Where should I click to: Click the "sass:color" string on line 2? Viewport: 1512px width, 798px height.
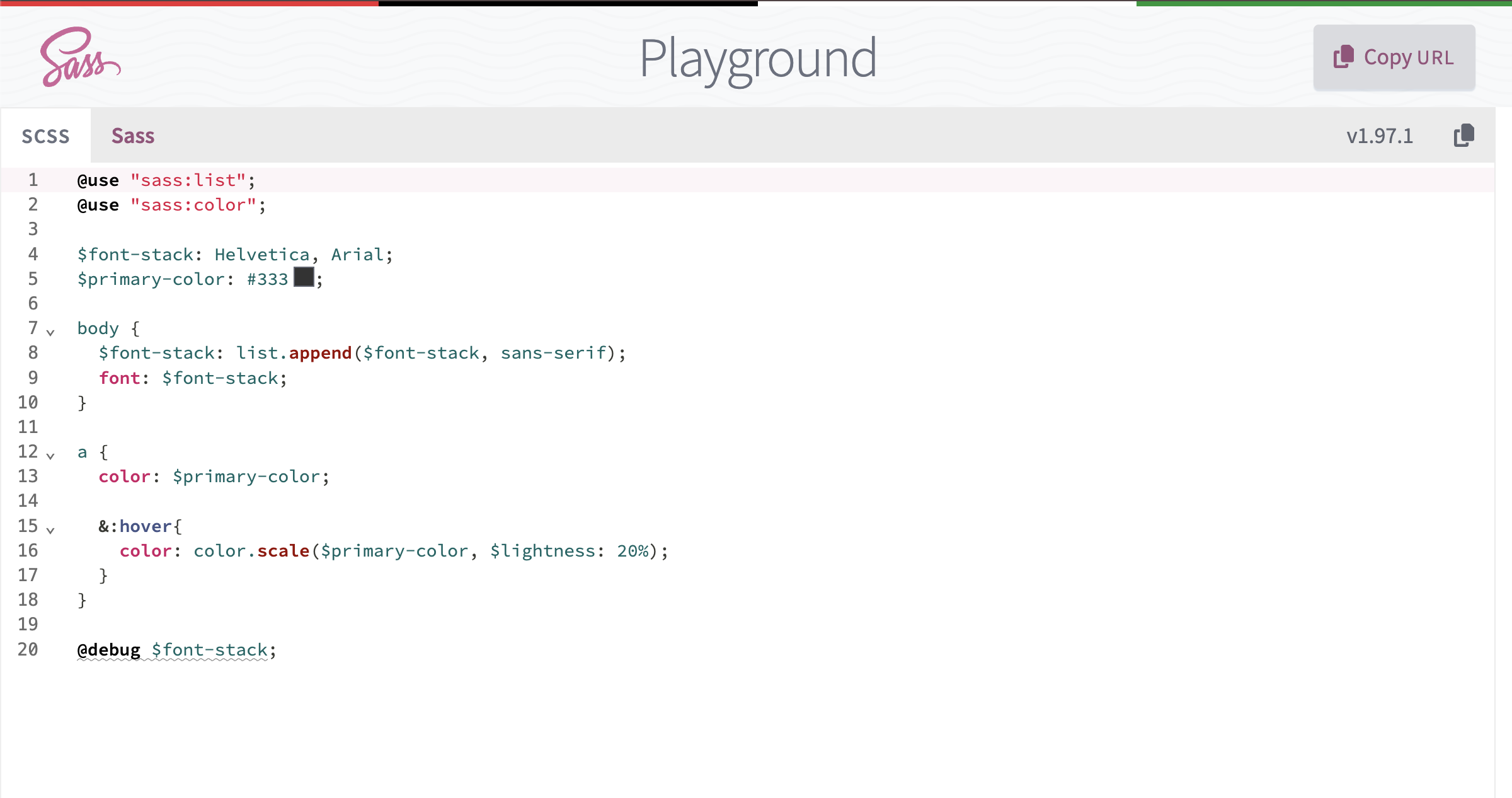click(x=193, y=205)
